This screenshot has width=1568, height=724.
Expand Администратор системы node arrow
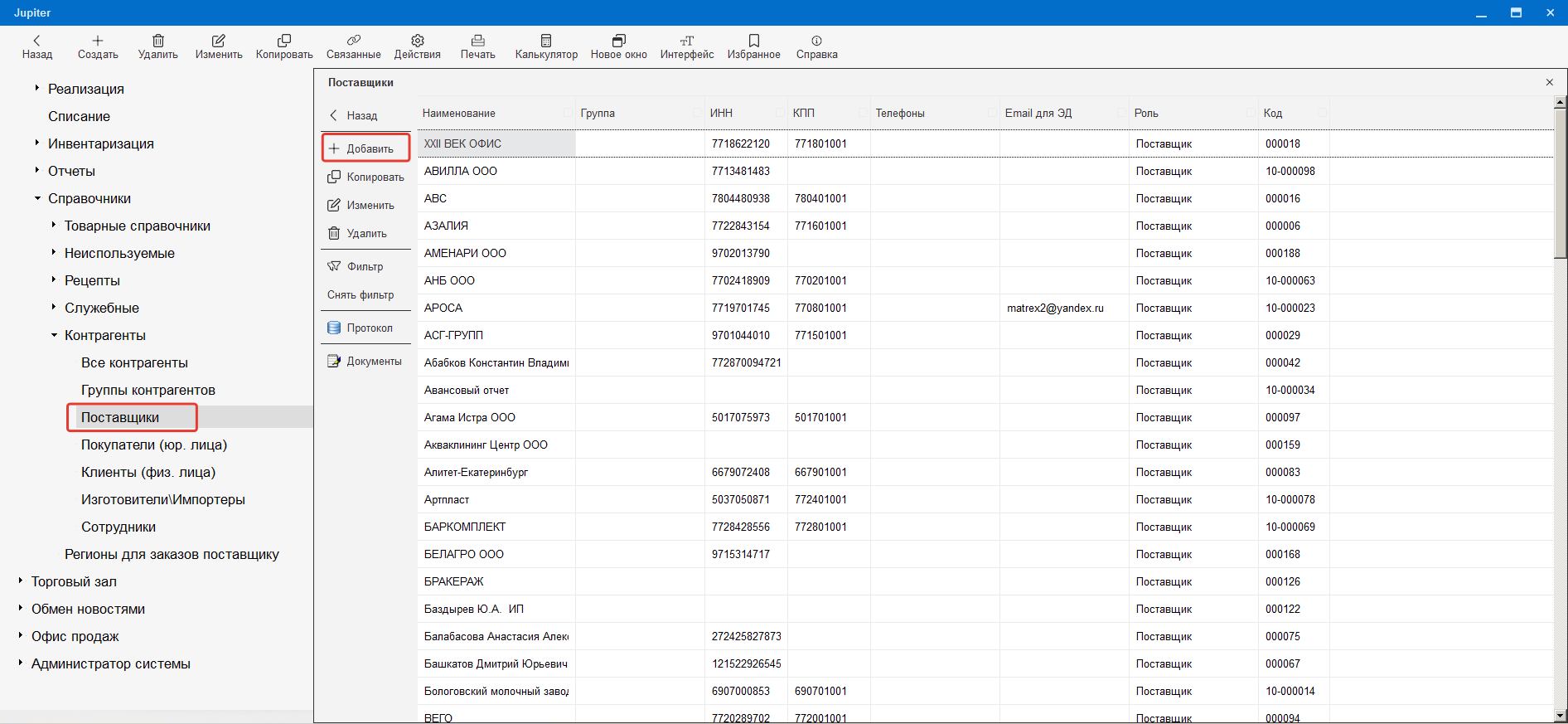coord(20,663)
